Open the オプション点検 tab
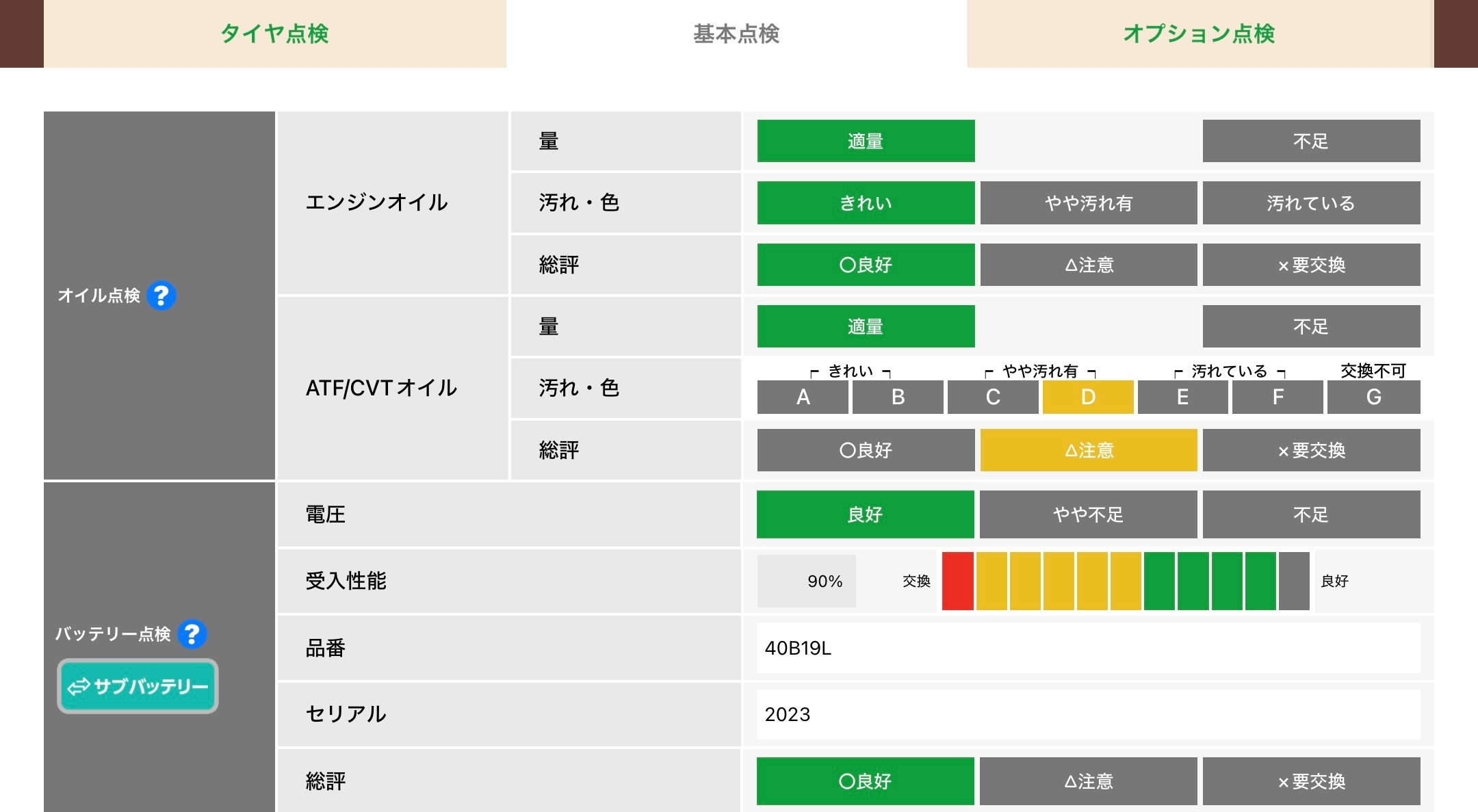Viewport: 1478px width, 812px height. coord(1200,34)
